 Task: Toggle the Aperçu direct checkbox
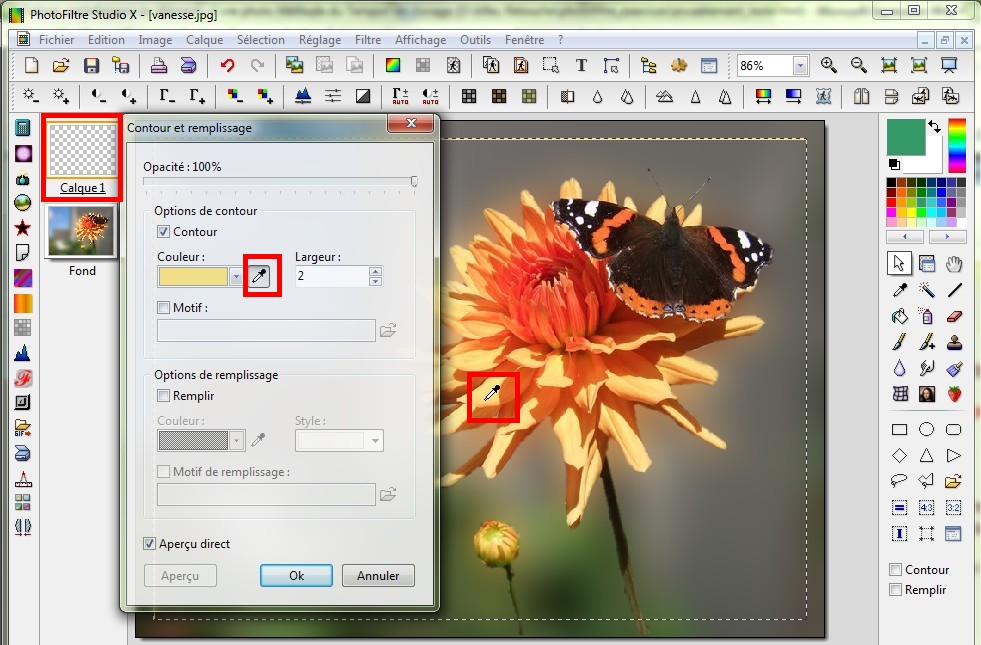149,544
